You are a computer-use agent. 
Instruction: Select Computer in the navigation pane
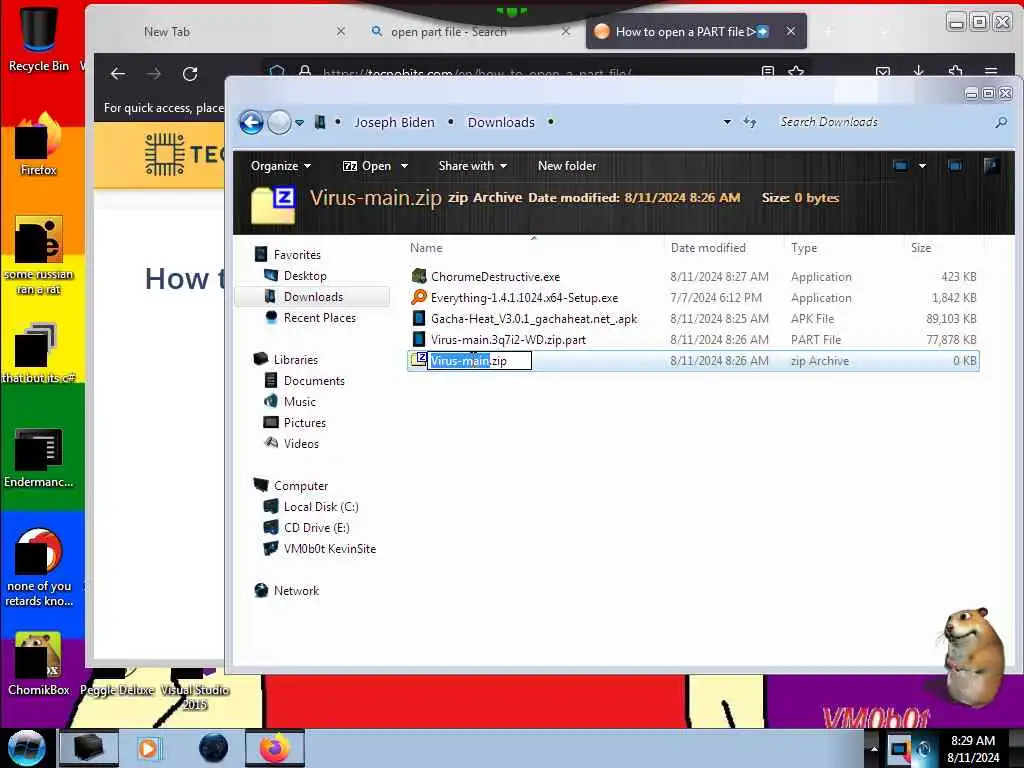[301, 486]
